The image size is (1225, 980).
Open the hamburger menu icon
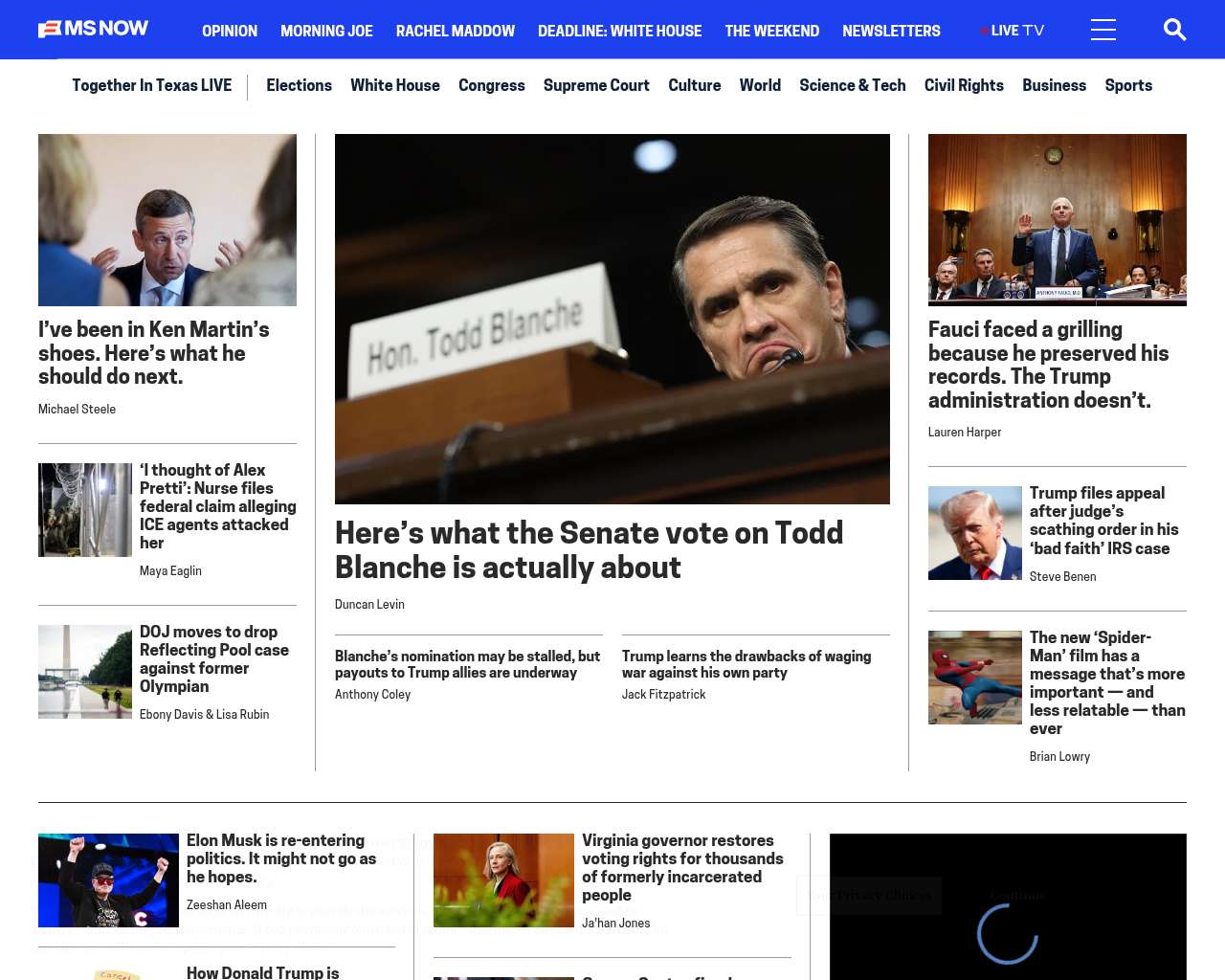[1103, 30]
